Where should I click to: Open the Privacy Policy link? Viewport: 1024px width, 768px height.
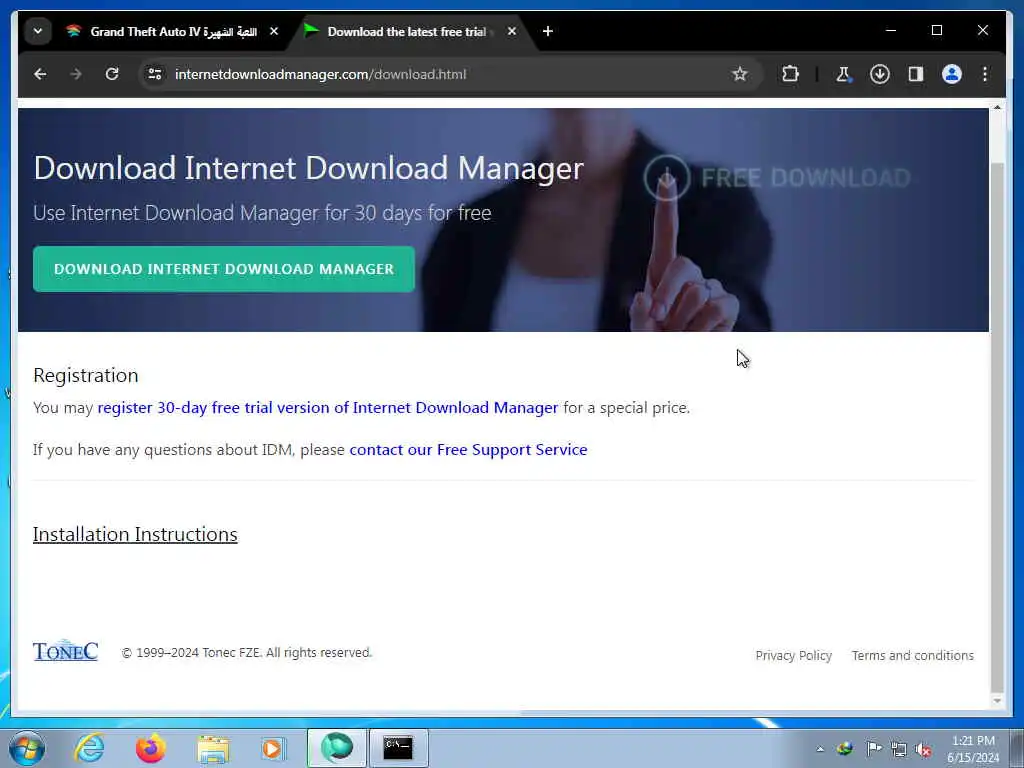tap(793, 655)
